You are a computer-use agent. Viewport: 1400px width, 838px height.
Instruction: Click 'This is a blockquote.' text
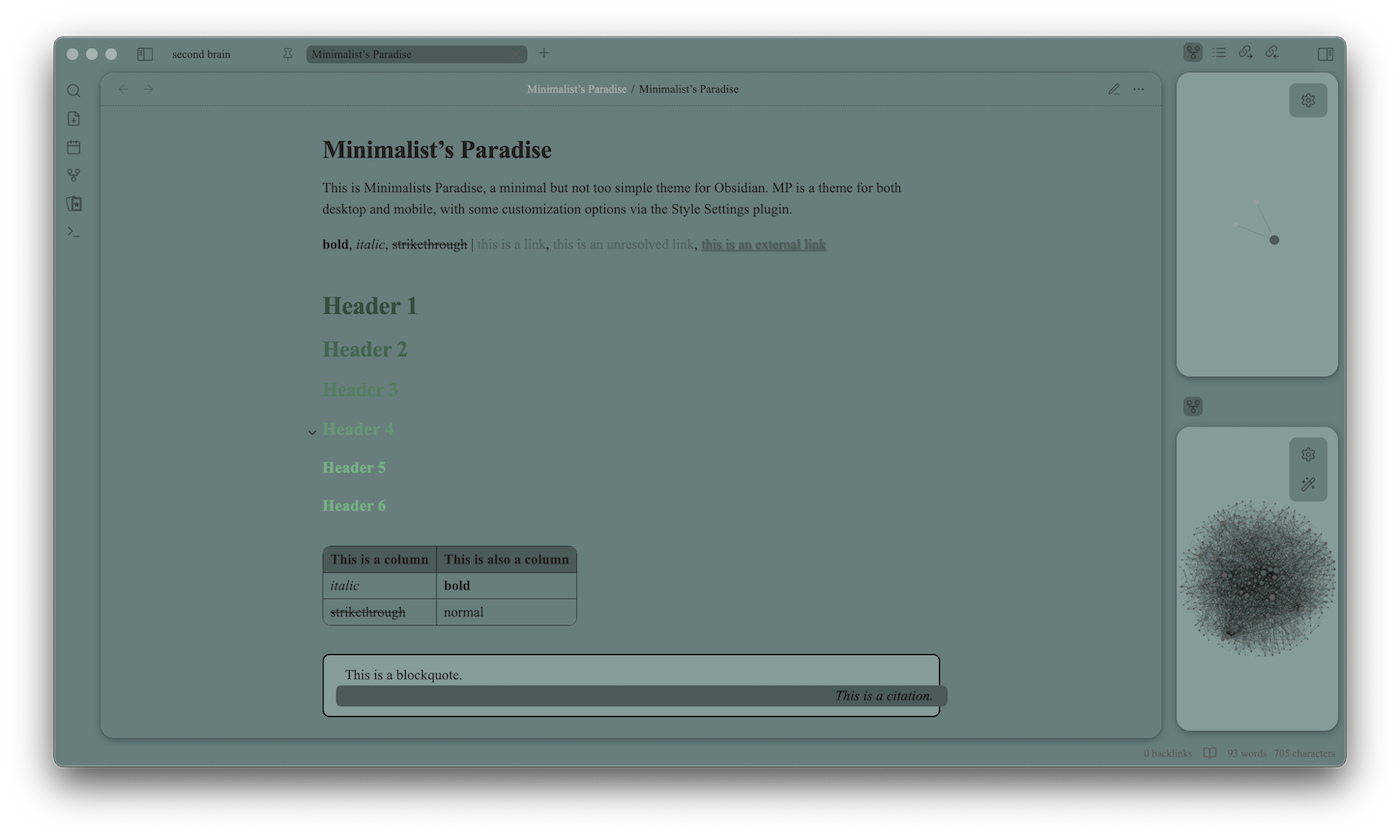[403, 675]
